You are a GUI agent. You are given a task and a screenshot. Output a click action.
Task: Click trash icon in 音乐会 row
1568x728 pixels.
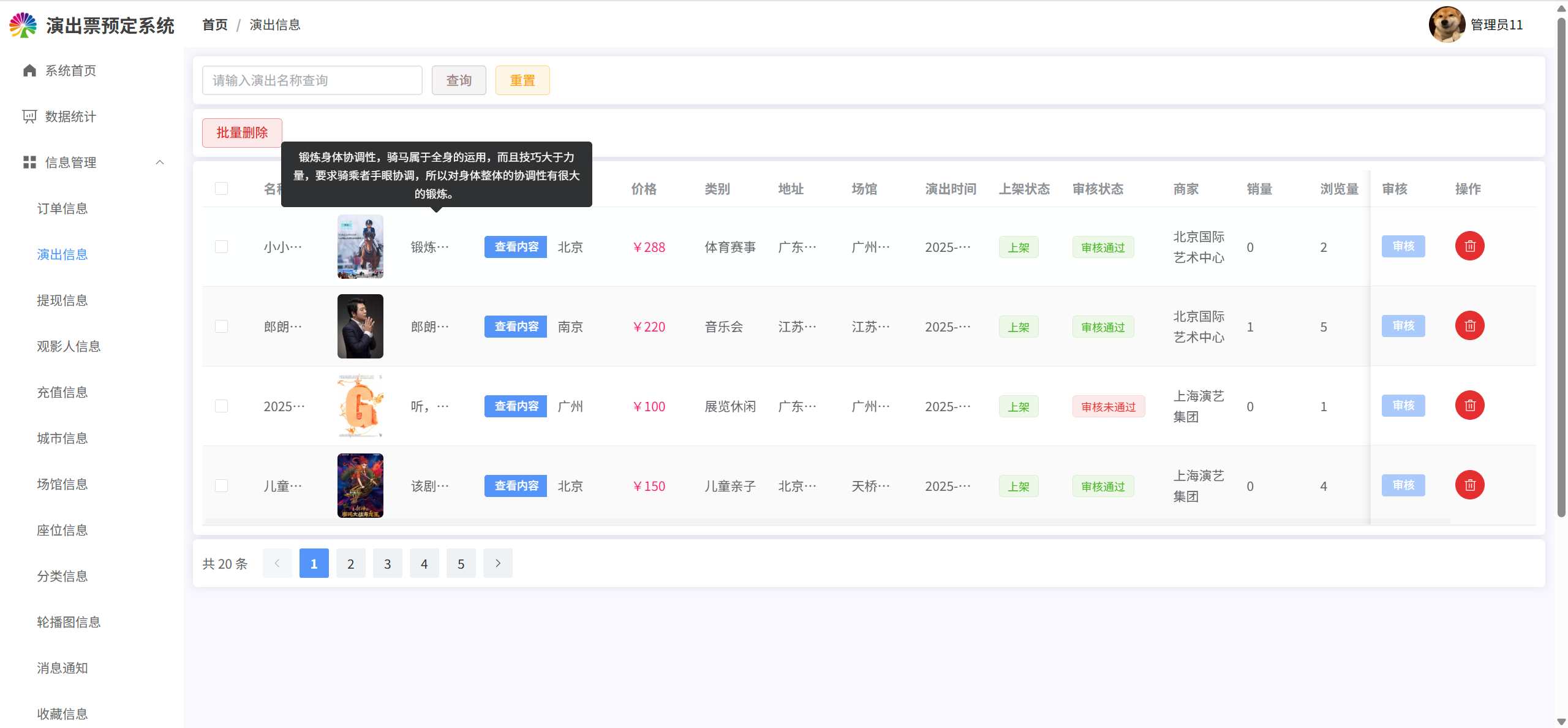click(1469, 326)
